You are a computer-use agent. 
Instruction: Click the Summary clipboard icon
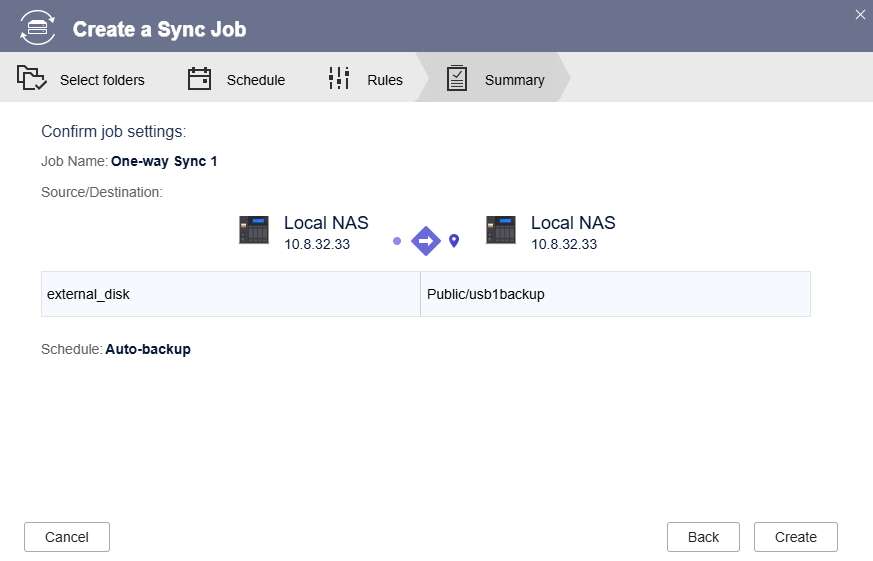pos(457,78)
